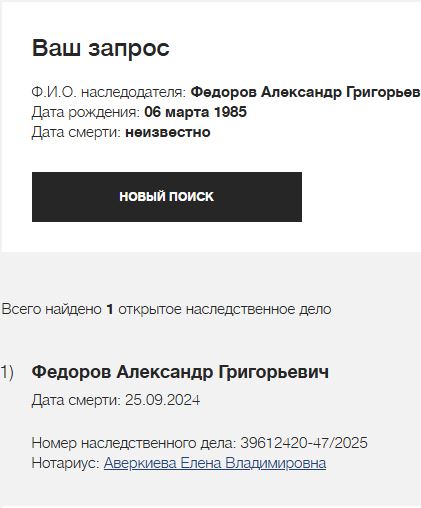Select death date 25.09.2024
Viewport: 421px width, 508px height.
tap(162, 400)
